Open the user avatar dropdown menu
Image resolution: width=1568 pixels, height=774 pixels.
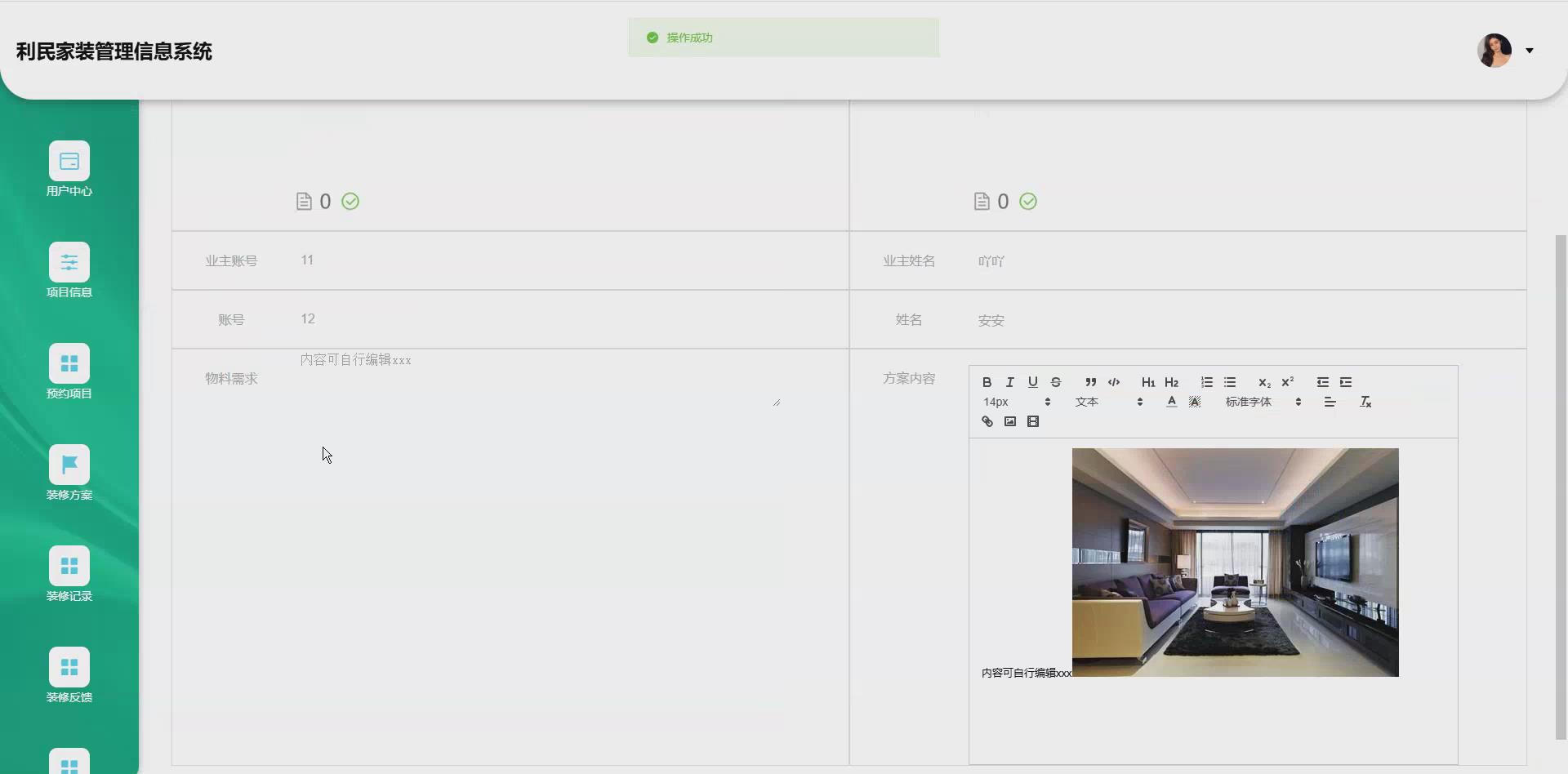(x=1505, y=51)
